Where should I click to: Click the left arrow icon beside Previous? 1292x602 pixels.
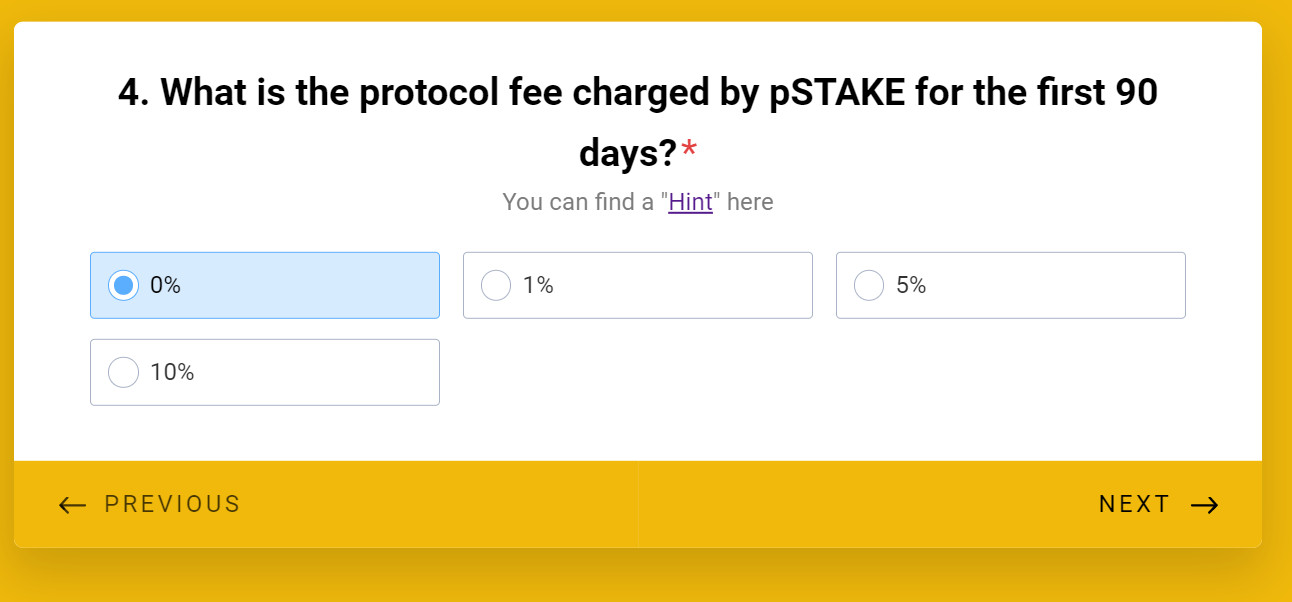pyautogui.click(x=72, y=505)
